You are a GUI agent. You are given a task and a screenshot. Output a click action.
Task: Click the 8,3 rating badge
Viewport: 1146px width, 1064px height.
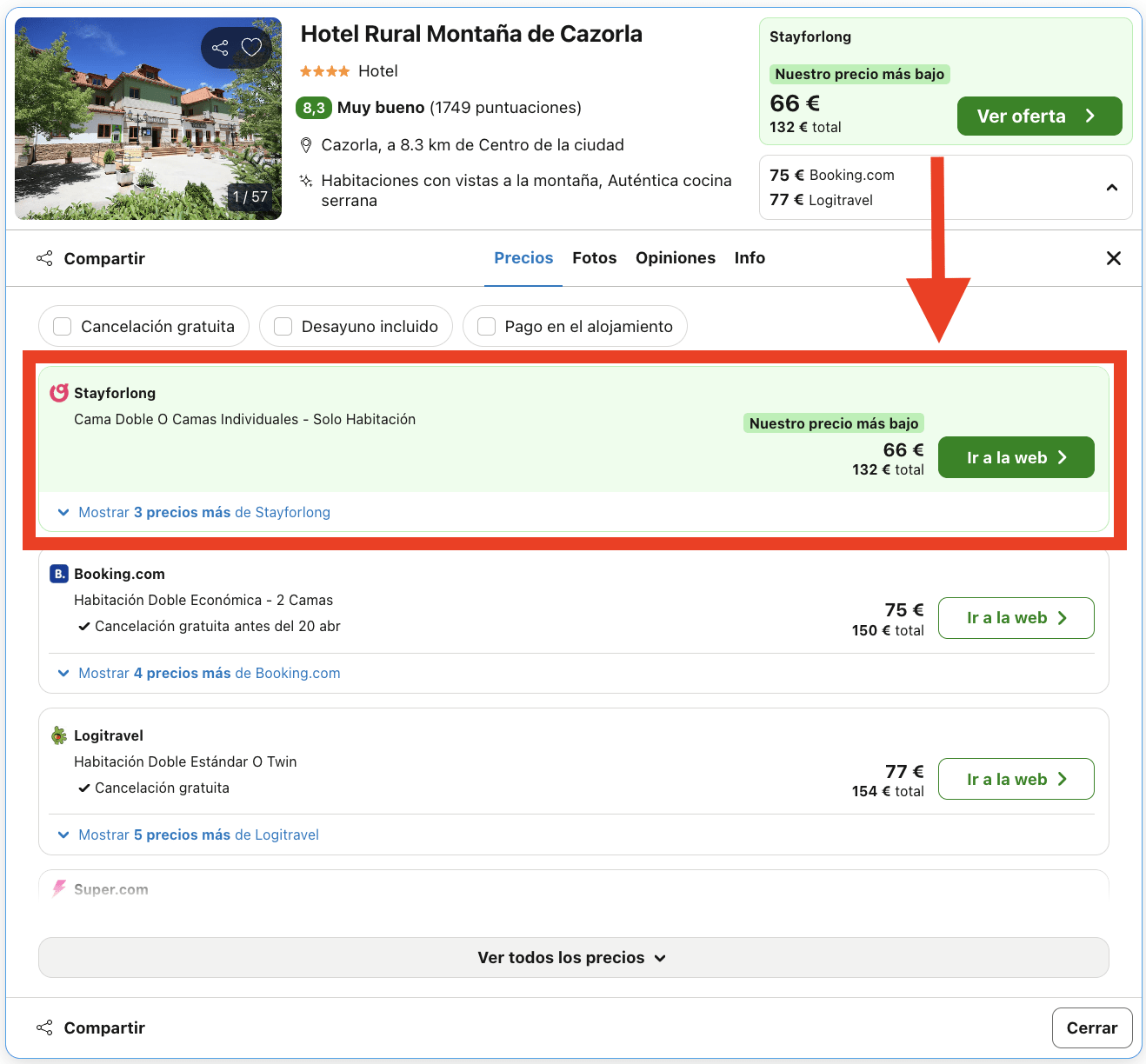coord(314,108)
